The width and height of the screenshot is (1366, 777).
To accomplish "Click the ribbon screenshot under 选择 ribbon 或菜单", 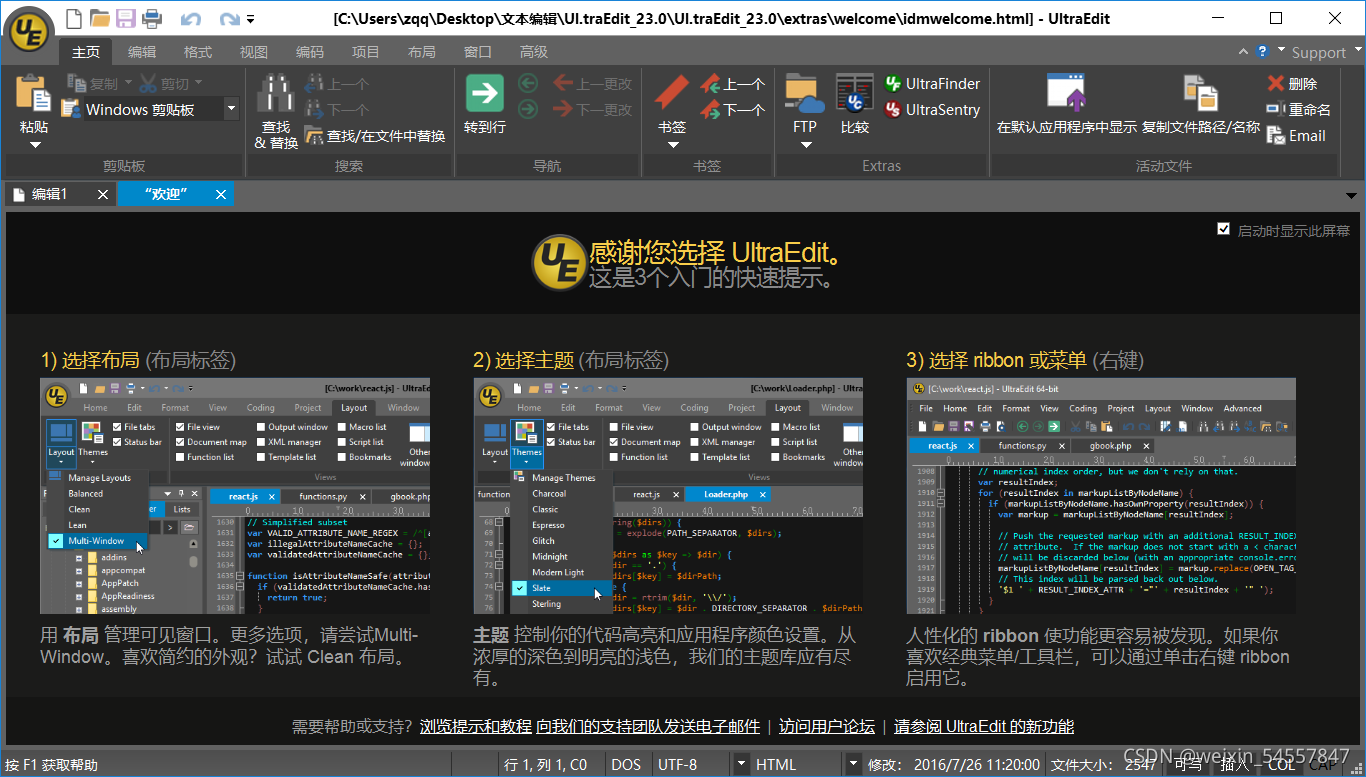I will [1101, 496].
